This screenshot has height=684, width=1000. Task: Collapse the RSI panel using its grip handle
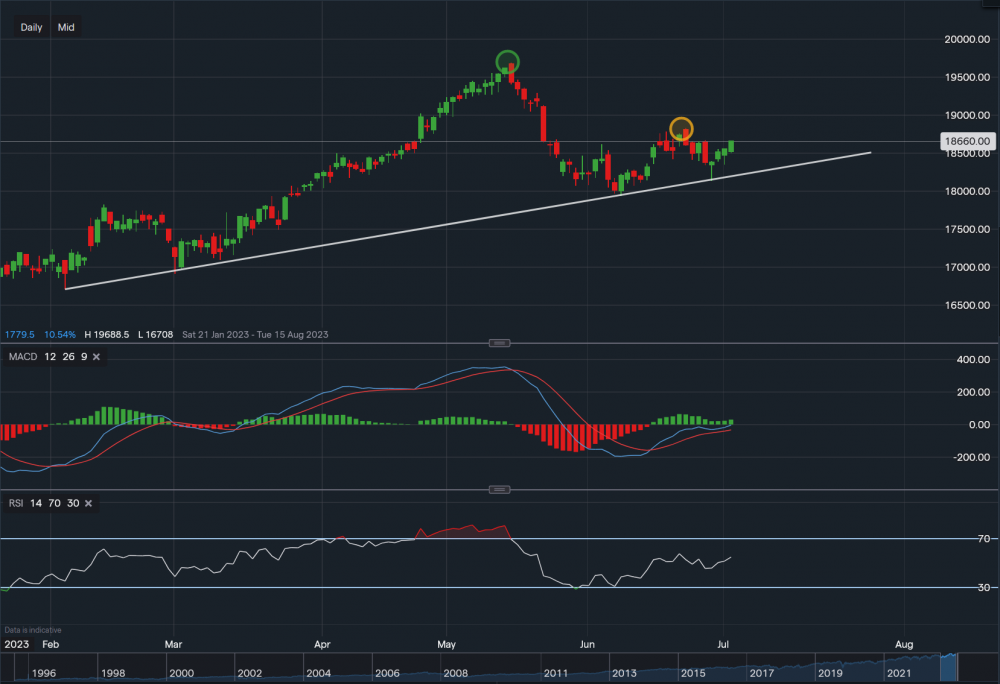(500, 489)
